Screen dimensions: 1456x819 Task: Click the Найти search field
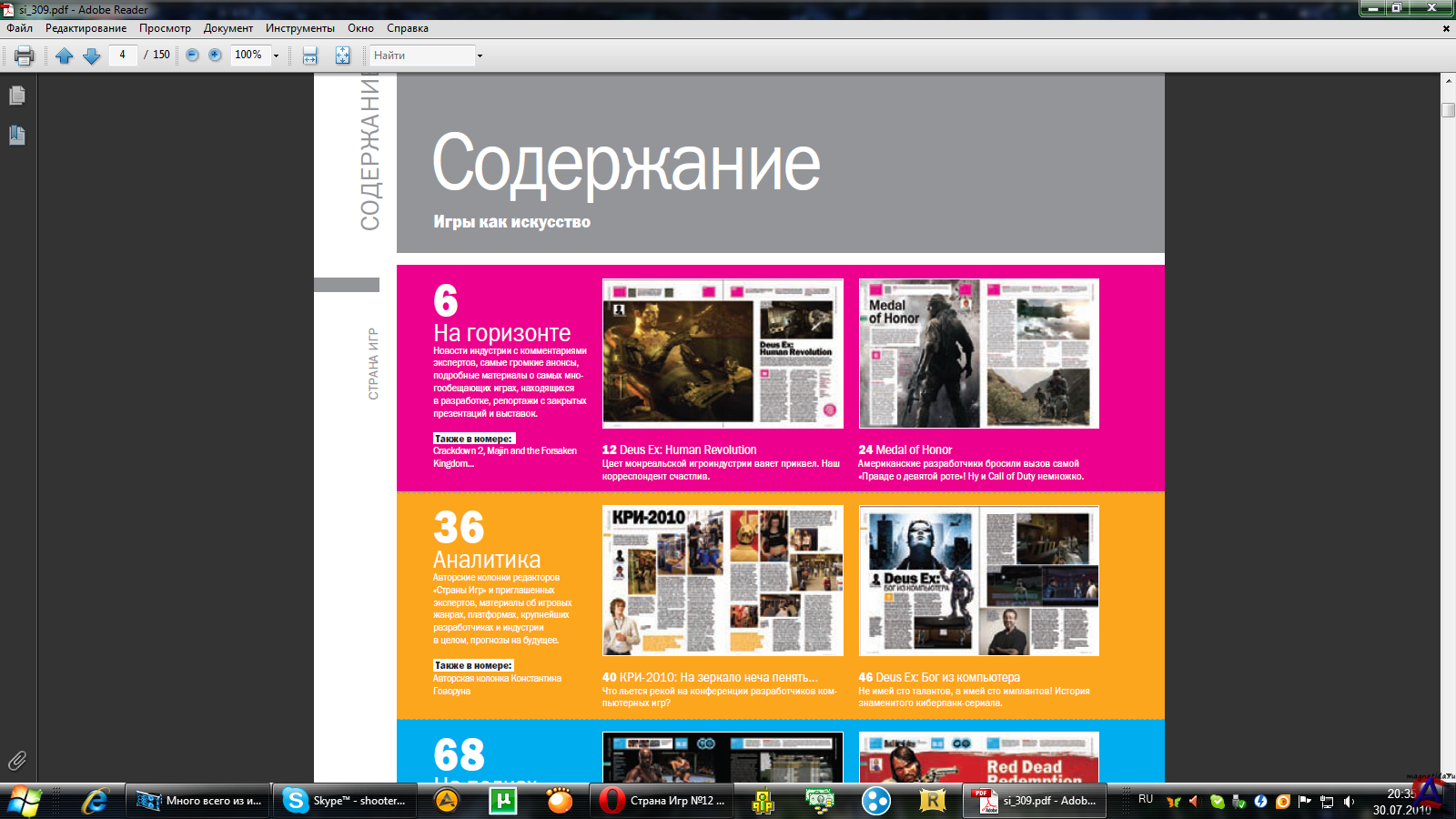pos(422,56)
